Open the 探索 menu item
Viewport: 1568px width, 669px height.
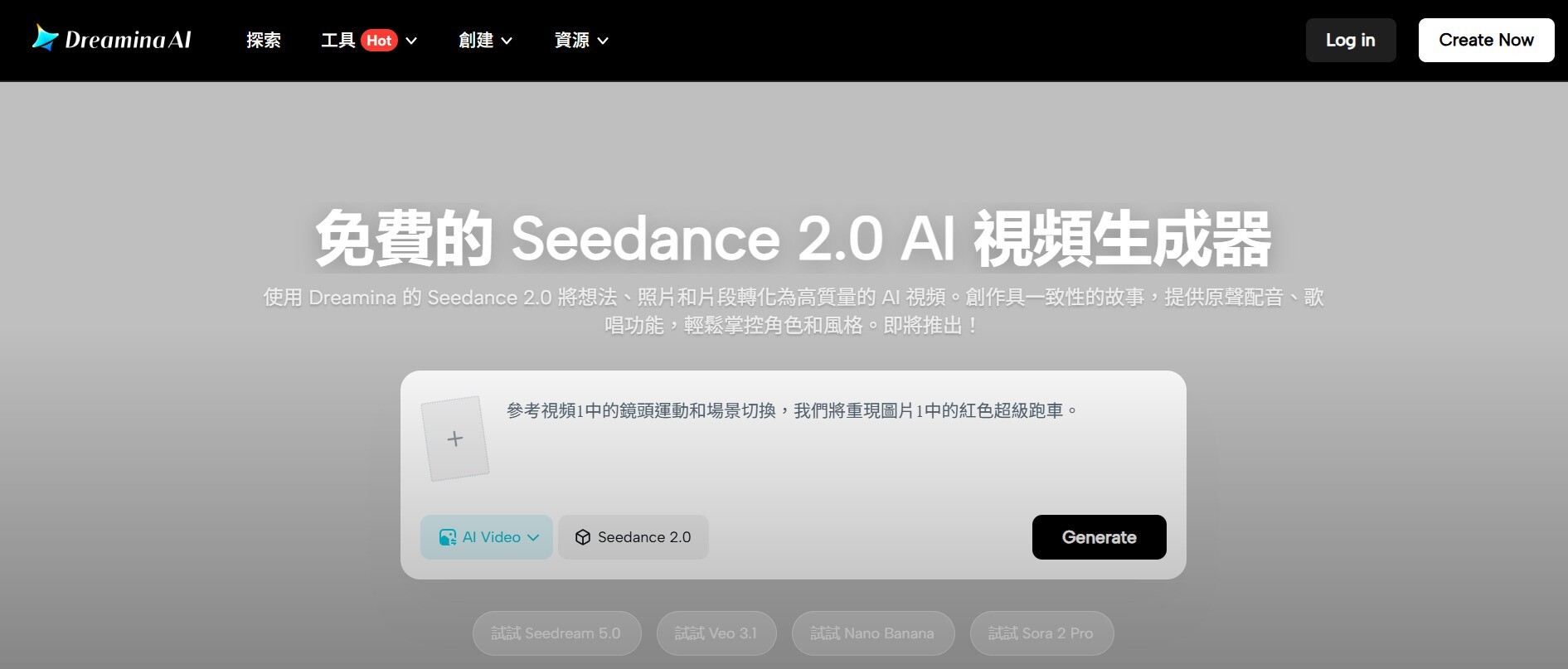click(x=264, y=40)
